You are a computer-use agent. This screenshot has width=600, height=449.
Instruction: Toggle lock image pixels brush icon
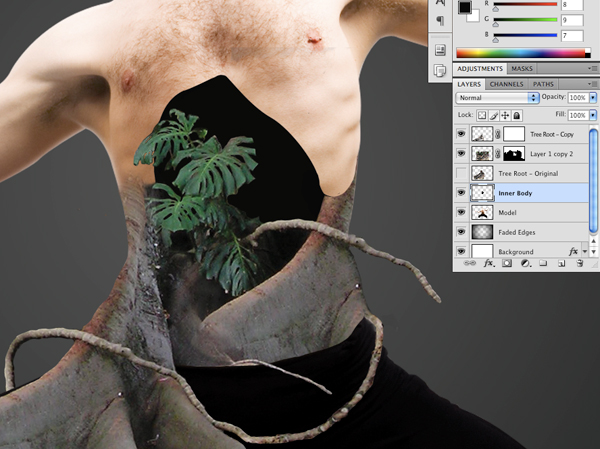pos(494,115)
